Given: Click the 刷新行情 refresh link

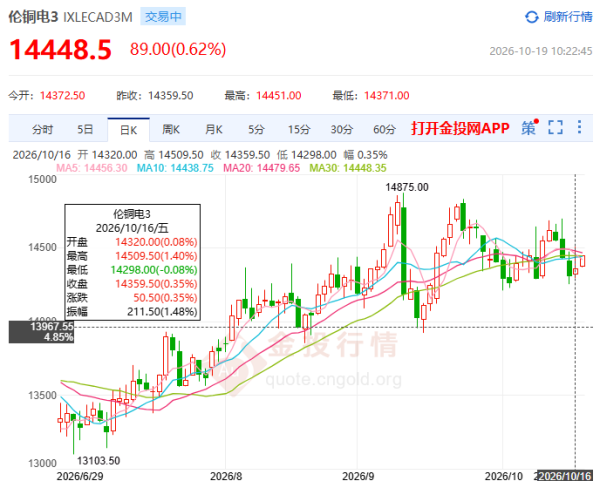Looking at the screenshot, I should 567,17.
